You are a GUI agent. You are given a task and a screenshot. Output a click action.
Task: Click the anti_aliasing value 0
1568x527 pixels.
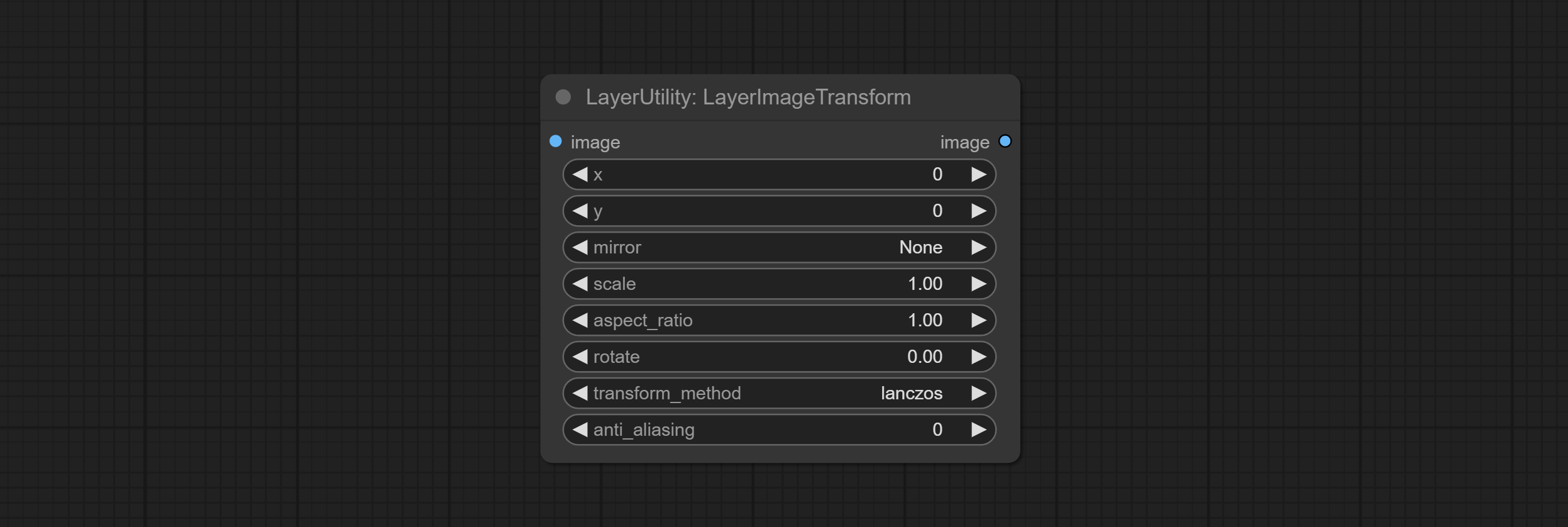(x=937, y=430)
